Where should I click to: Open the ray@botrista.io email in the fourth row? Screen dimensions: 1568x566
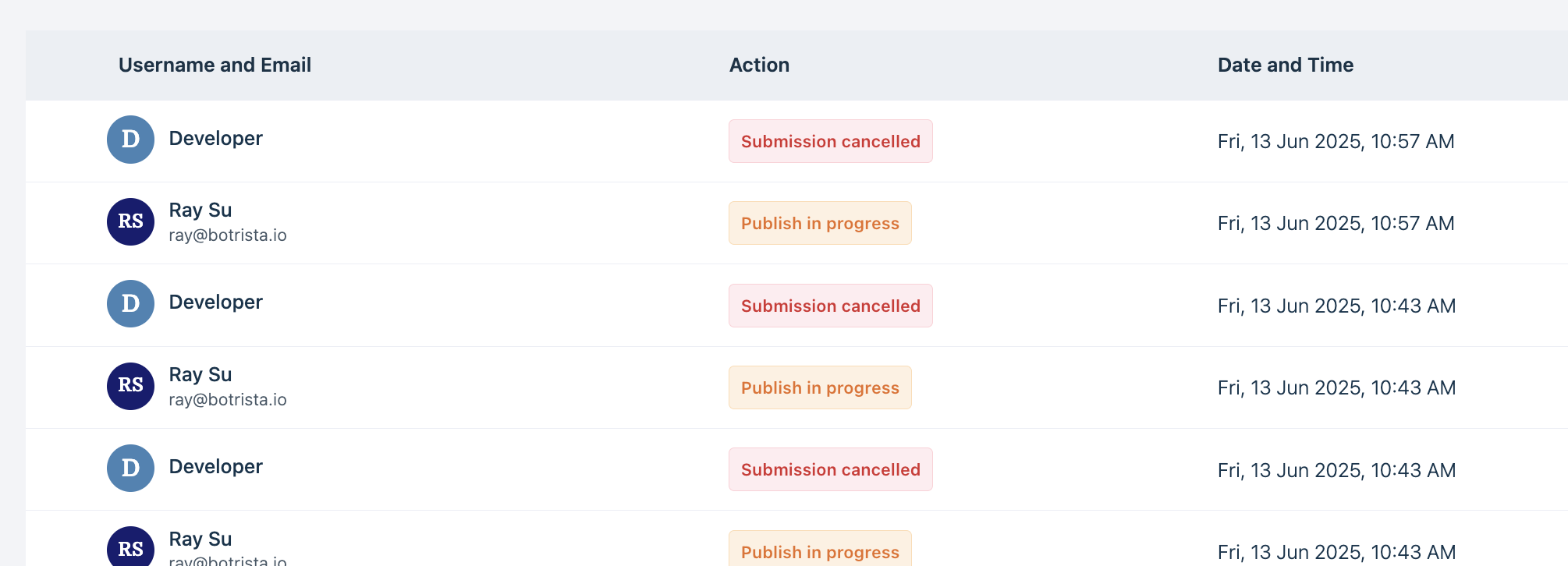[x=228, y=400]
